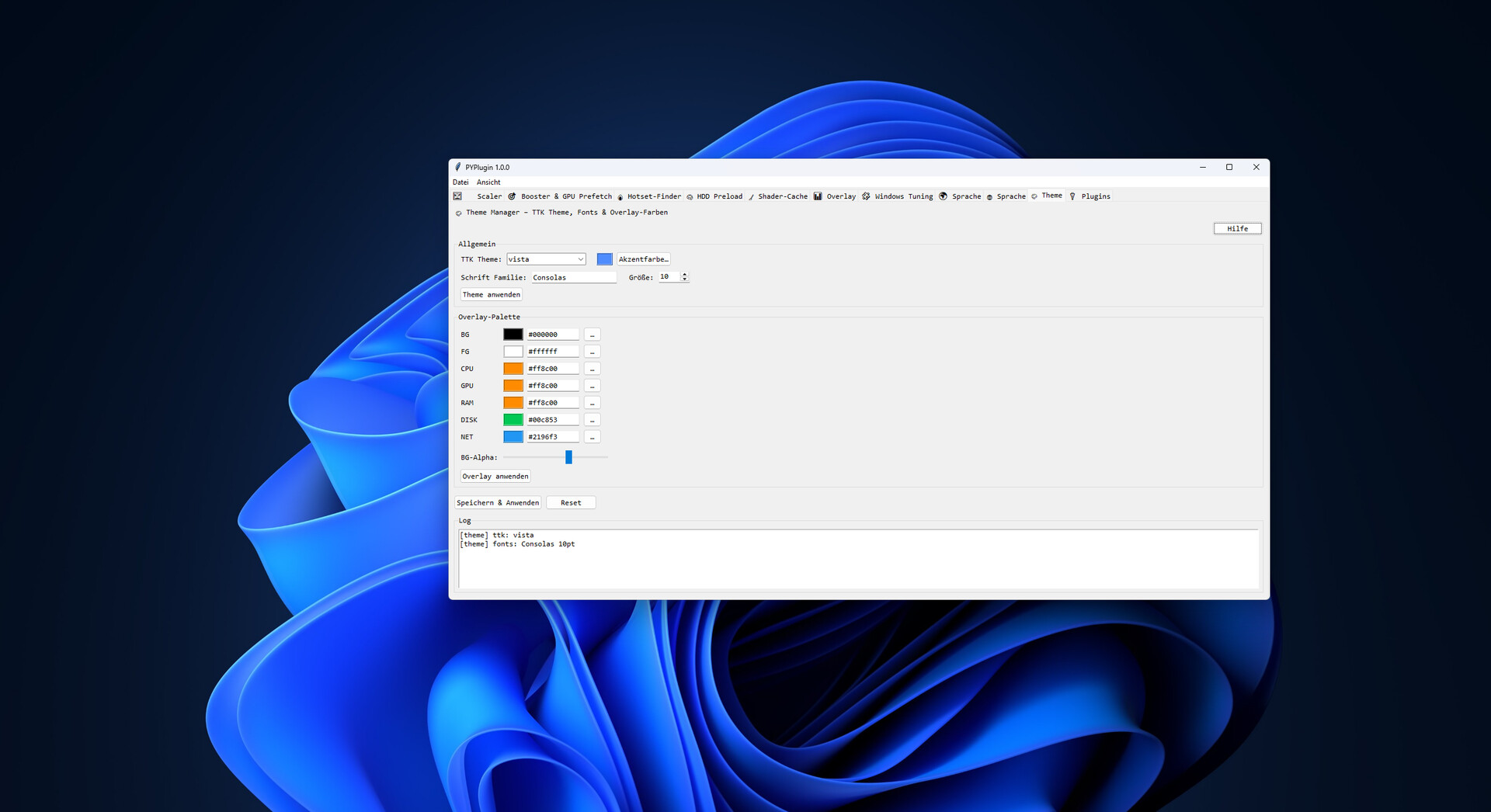
Task: Open Hotset-Finder via its toolbar icon
Action: (x=620, y=196)
